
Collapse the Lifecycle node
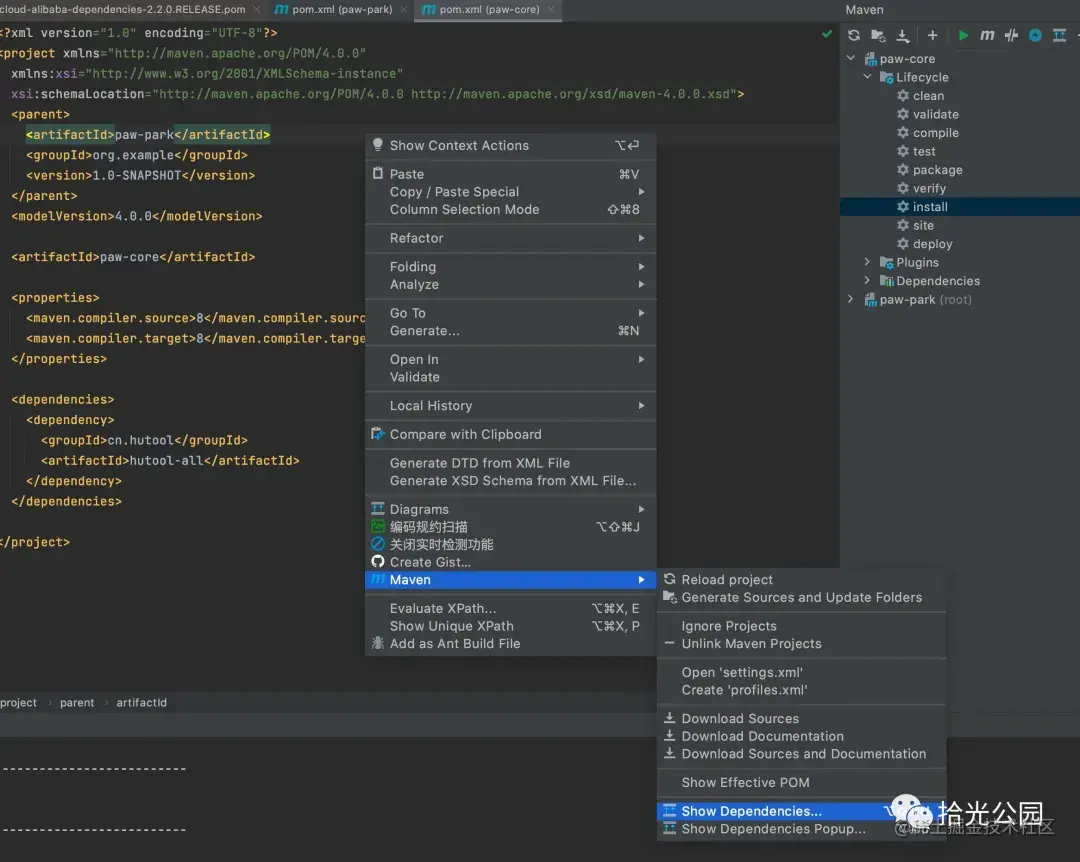click(x=868, y=77)
